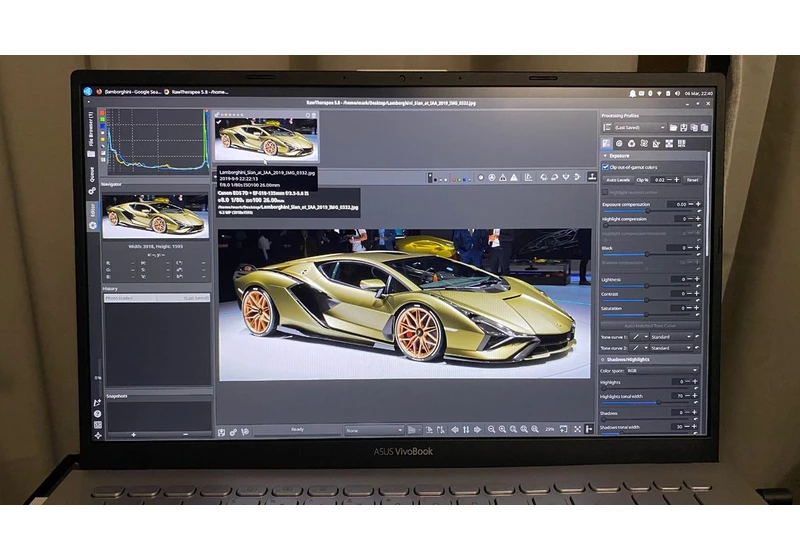Open the soft-proofing profile None dropdown
This screenshot has width=800, height=560.
[374, 430]
